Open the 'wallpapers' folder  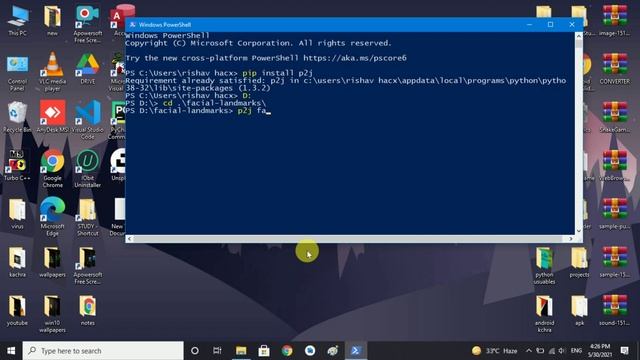pos(52,262)
